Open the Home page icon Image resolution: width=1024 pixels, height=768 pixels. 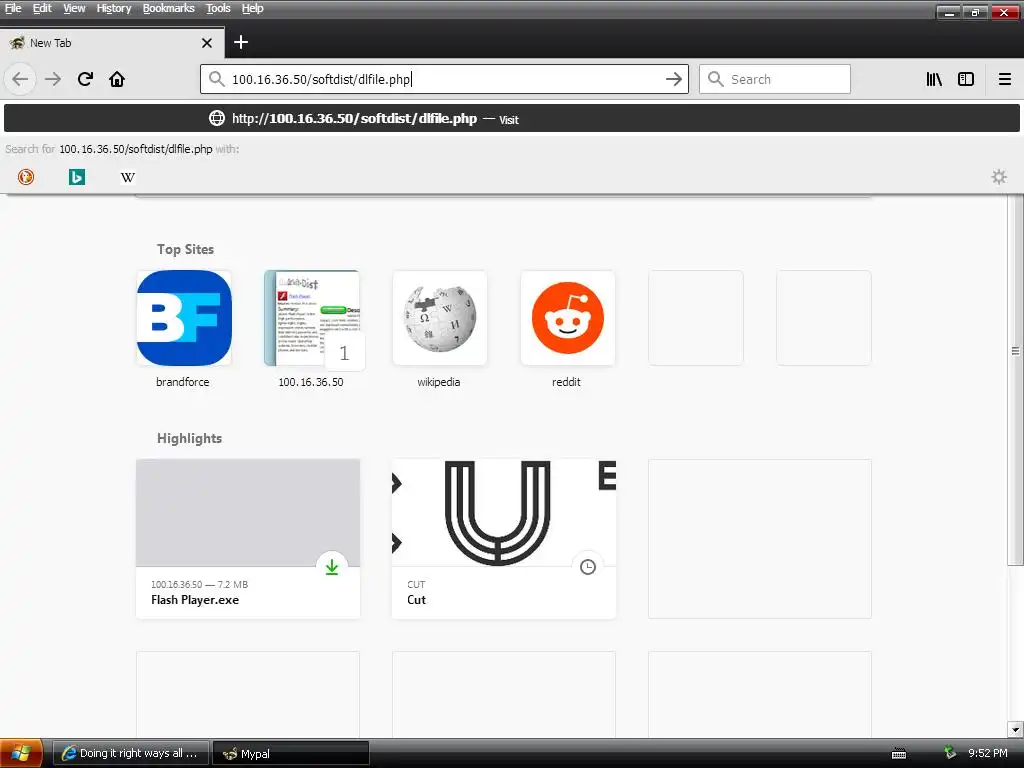(117, 79)
